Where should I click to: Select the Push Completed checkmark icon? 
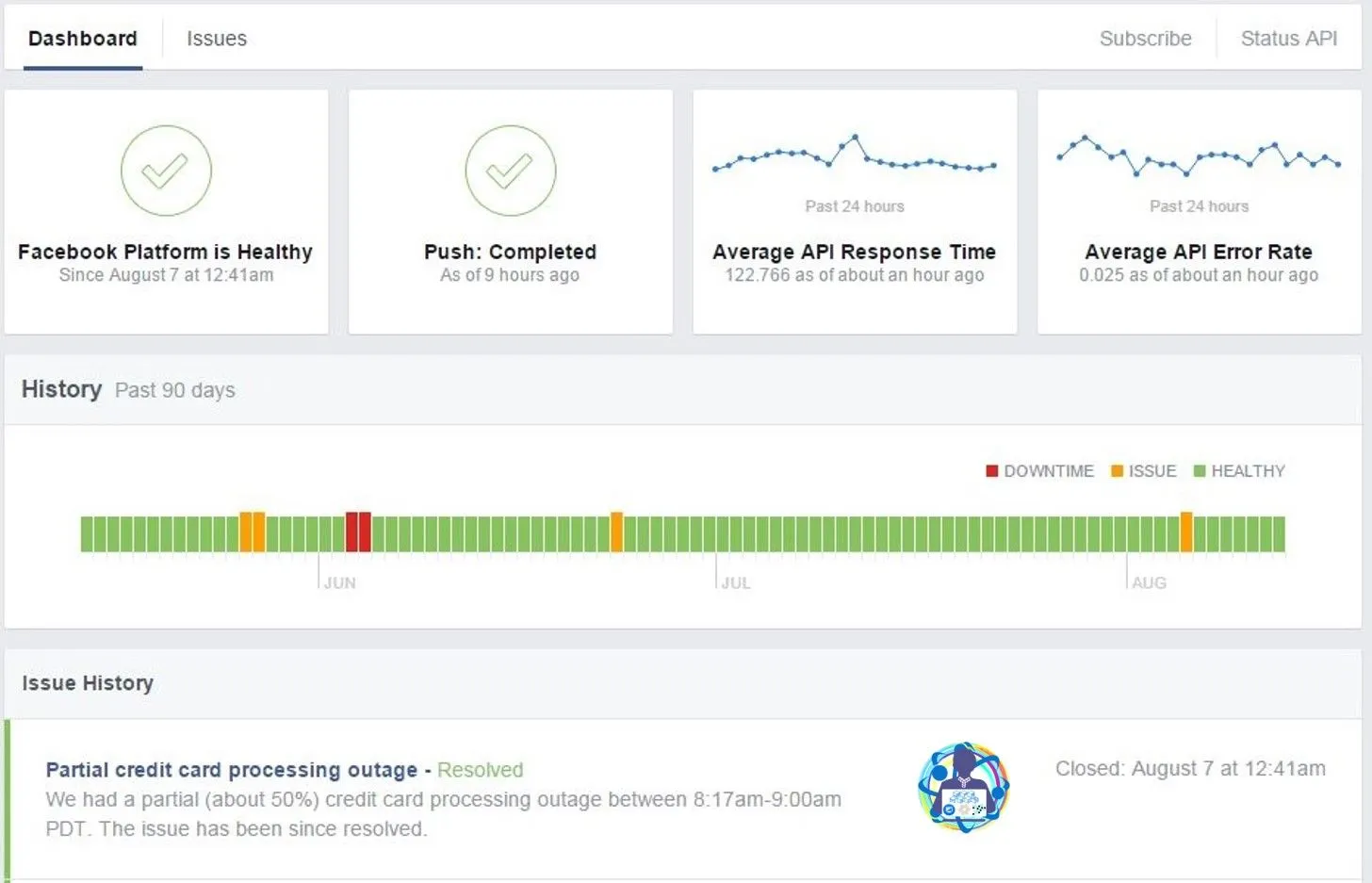(x=510, y=171)
